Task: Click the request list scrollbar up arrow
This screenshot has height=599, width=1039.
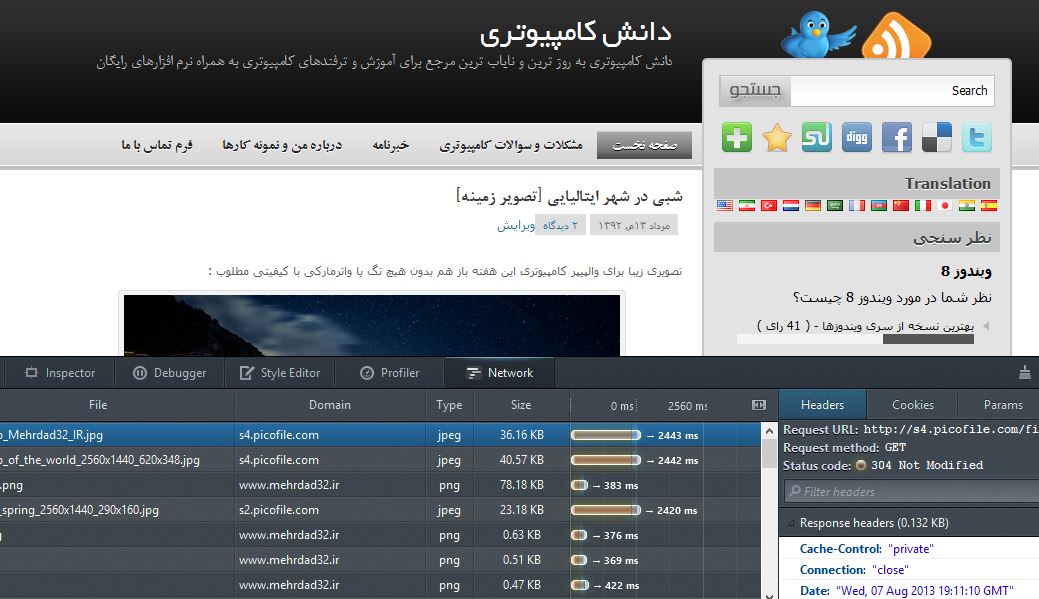Action: click(x=769, y=431)
